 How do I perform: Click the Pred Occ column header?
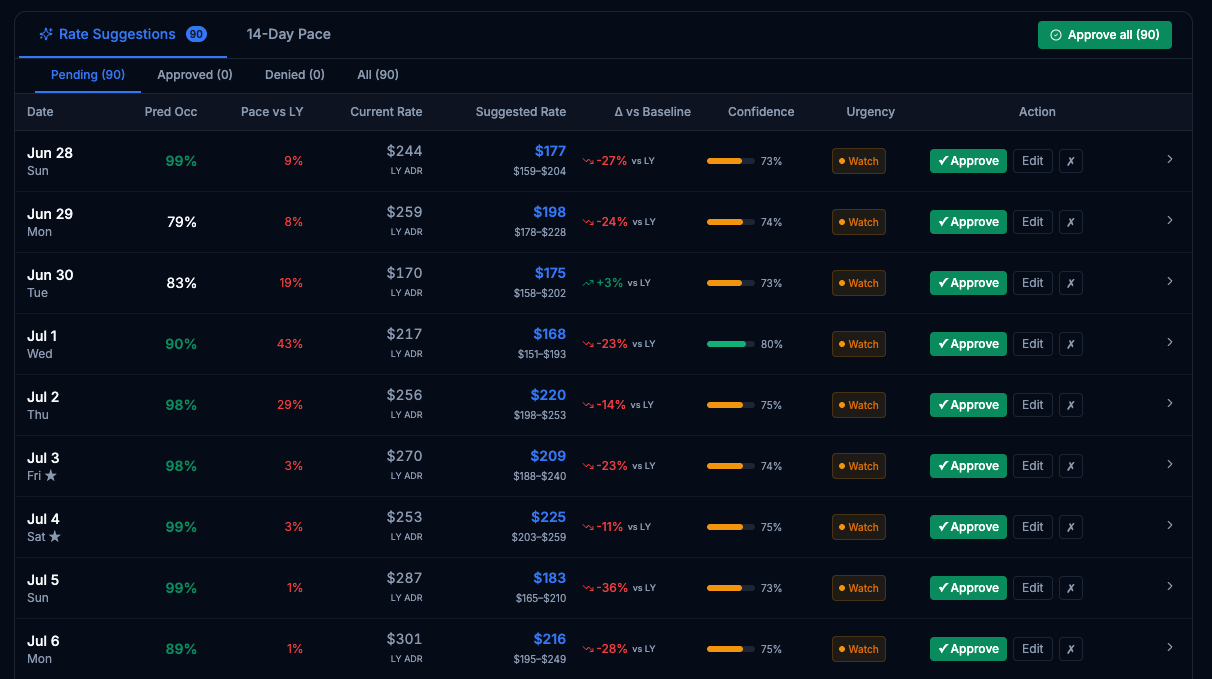[x=171, y=112]
